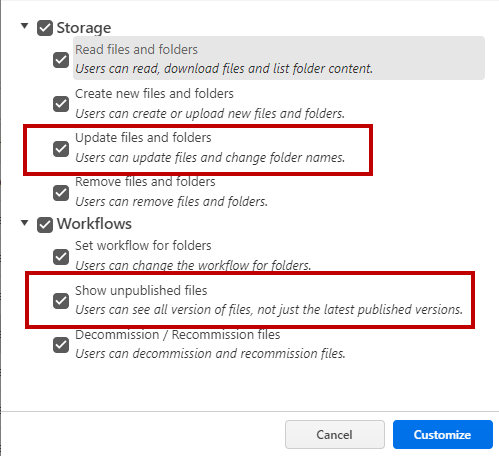Select the Set workflow for folders title

click(x=143, y=246)
